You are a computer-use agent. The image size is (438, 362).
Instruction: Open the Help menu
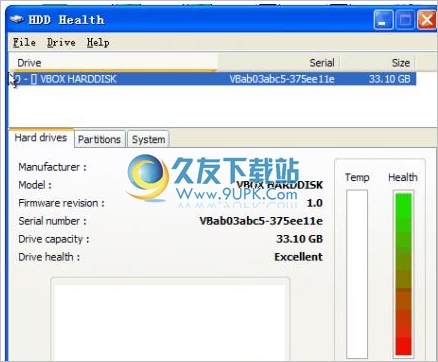click(98, 43)
